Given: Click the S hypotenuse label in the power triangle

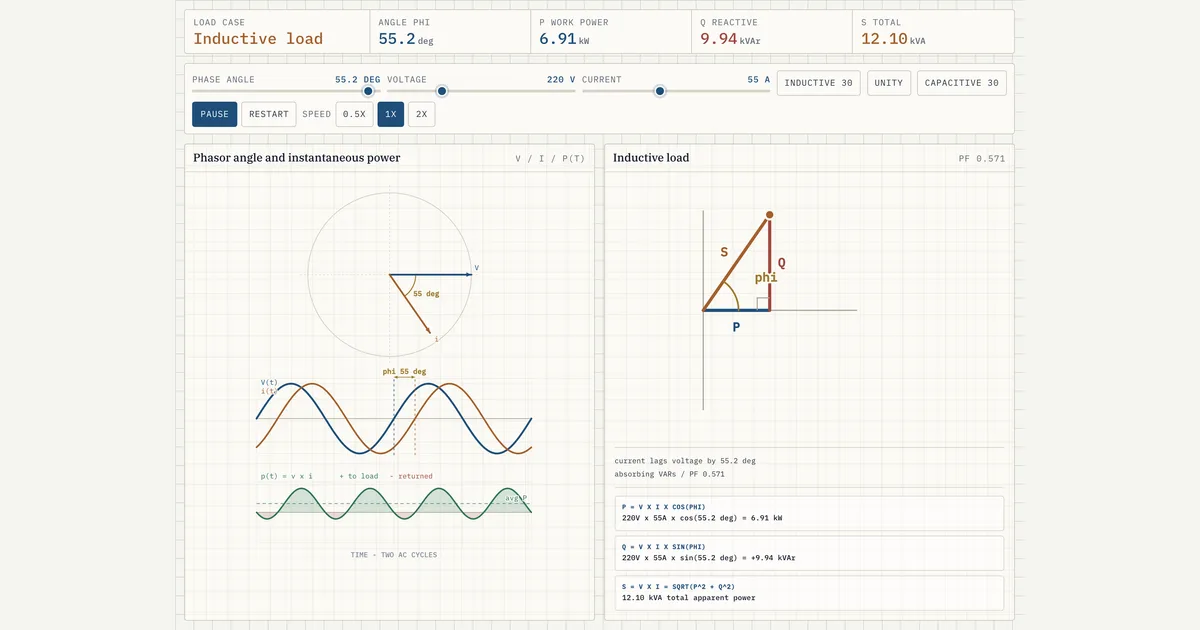Looking at the screenshot, I should point(724,253).
